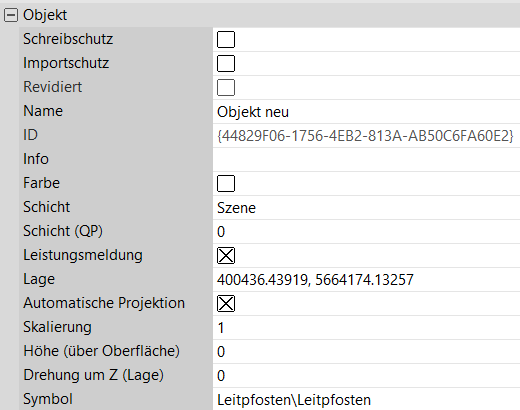Edit the Lage coordinates field
Screen dimensions: 520x410
coord(366,280)
